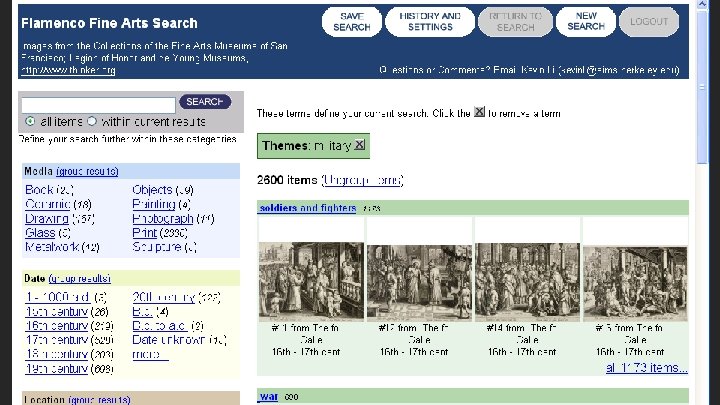
Task: Filter by Media: Photograph
Action: 163,219
